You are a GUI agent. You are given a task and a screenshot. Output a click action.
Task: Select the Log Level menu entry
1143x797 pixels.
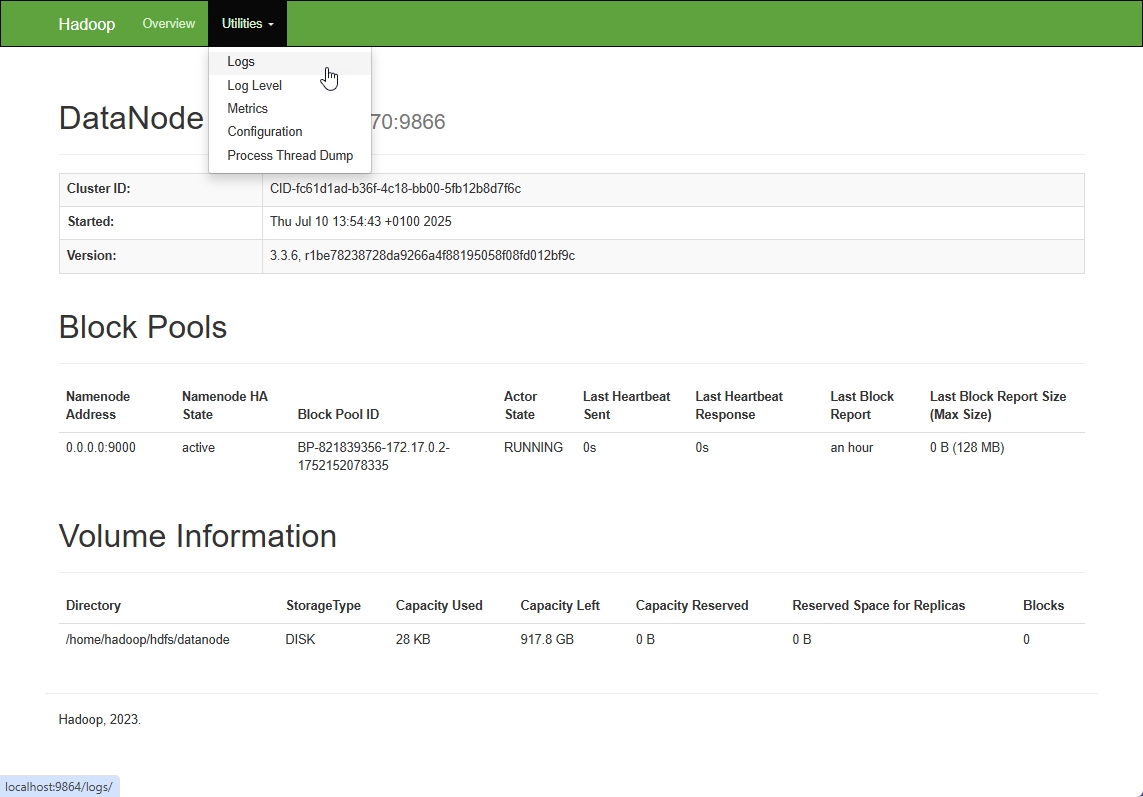(254, 85)
